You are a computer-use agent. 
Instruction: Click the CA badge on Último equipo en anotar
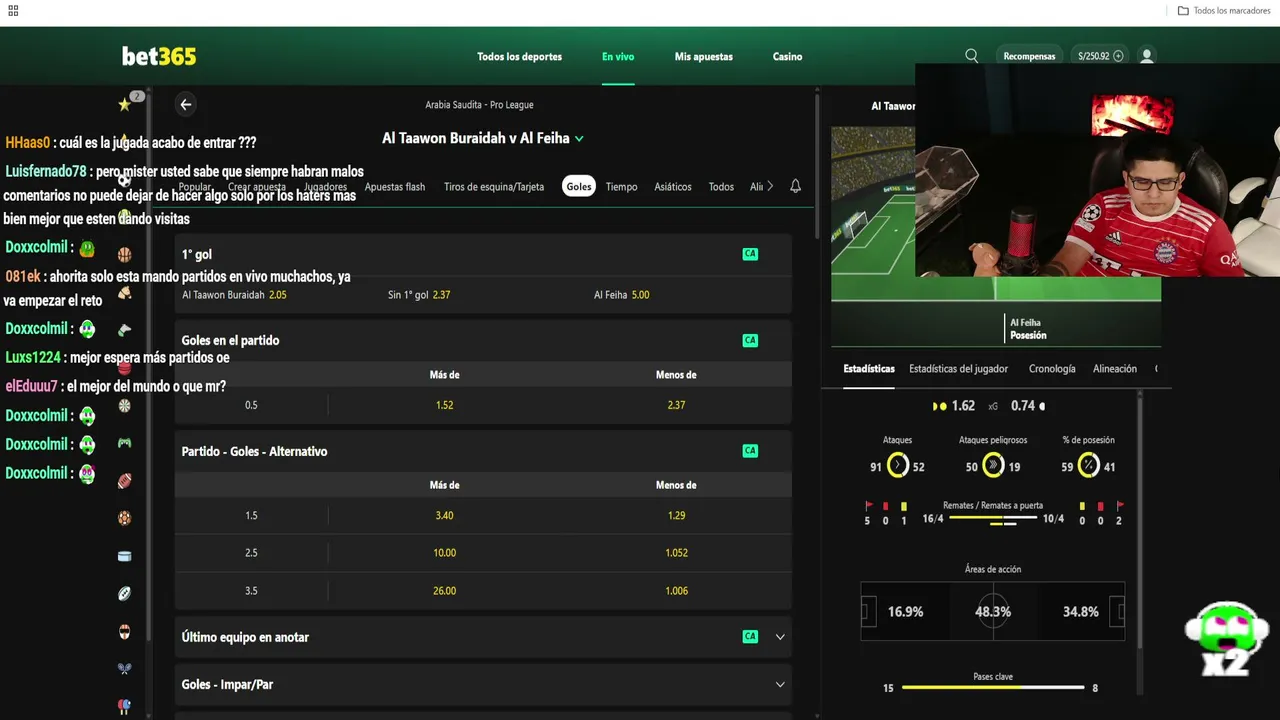point(750,637)
